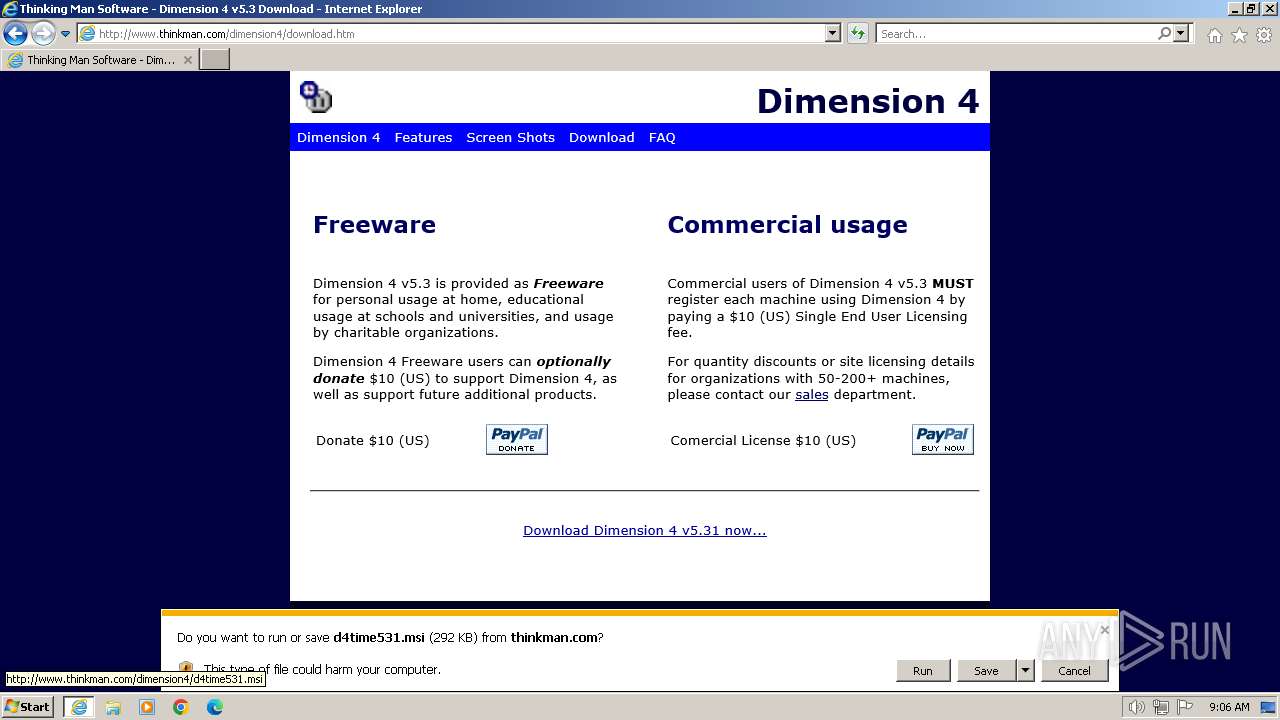Click Run in the download bar
Viewport: 1280px width, 720px height.
[923, 671]
